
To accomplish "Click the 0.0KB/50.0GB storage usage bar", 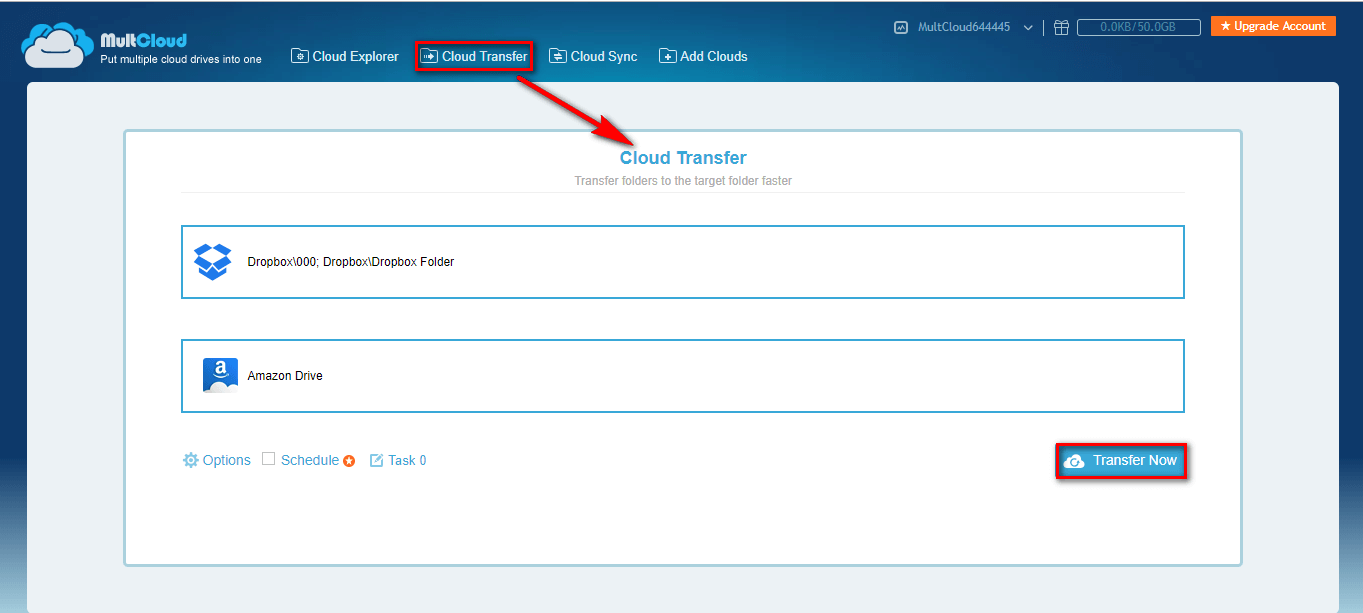I will (1139, 28).
